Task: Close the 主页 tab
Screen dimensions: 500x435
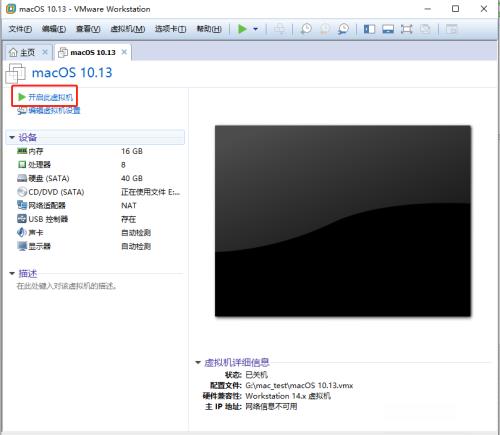Action: coord(45,52)
